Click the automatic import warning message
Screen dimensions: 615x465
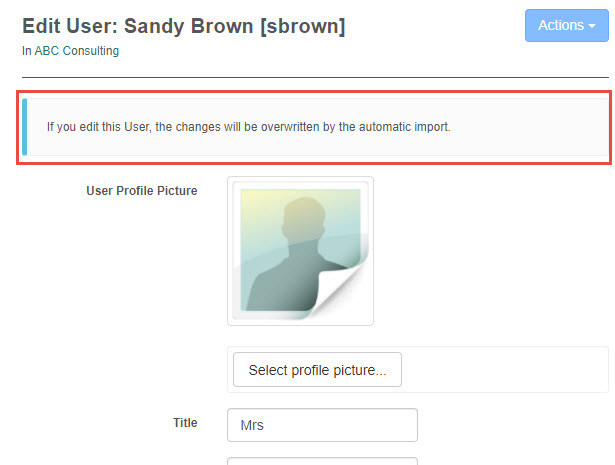[x=249, y=127]
